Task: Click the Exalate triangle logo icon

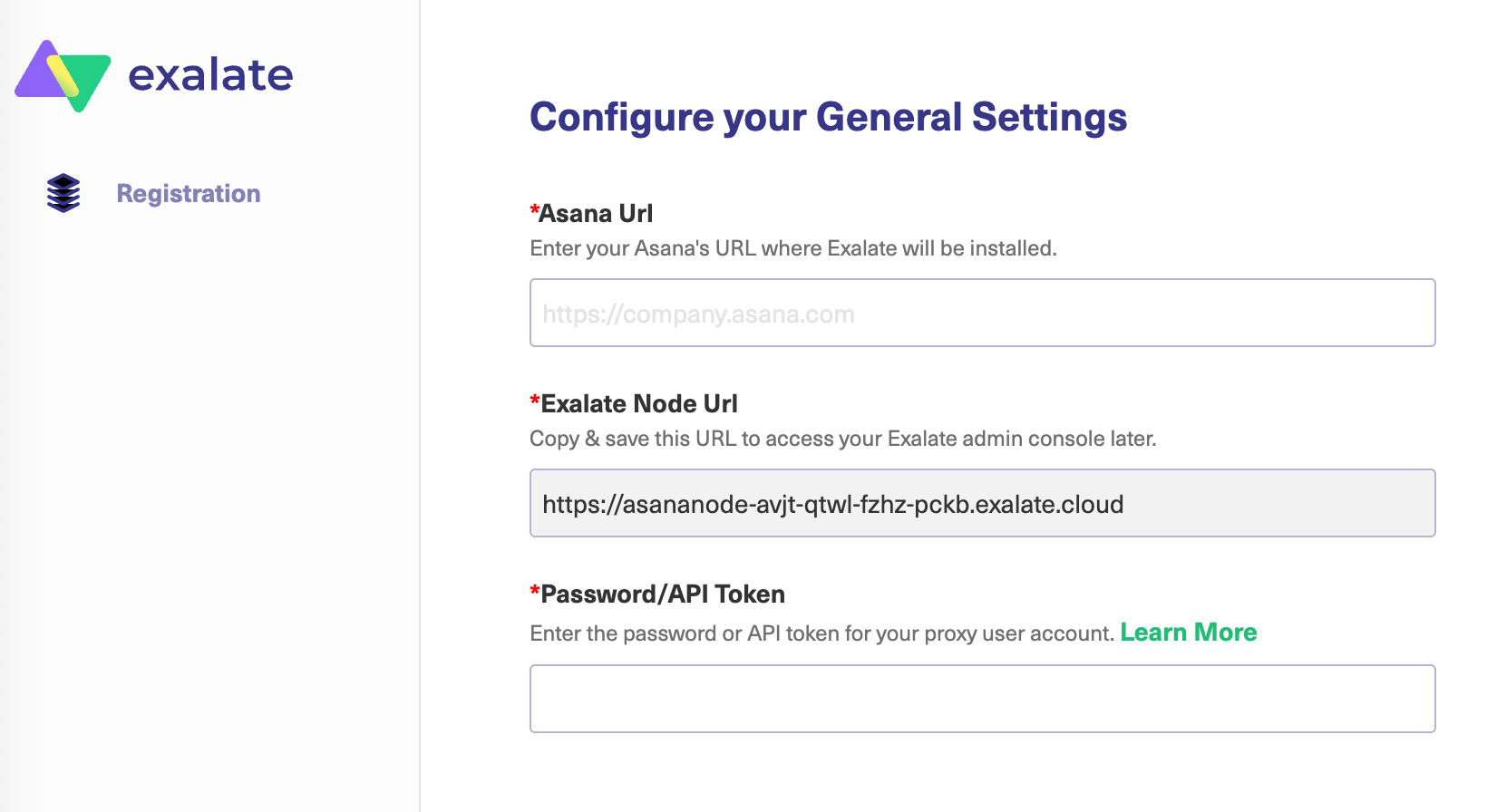Action: coord(63,75)
